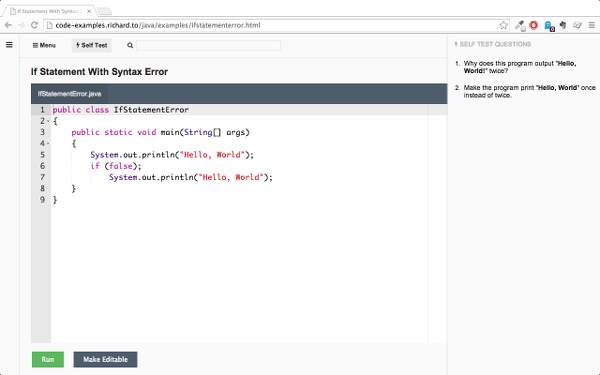Click the address bar URL

(x=158, y=25)
